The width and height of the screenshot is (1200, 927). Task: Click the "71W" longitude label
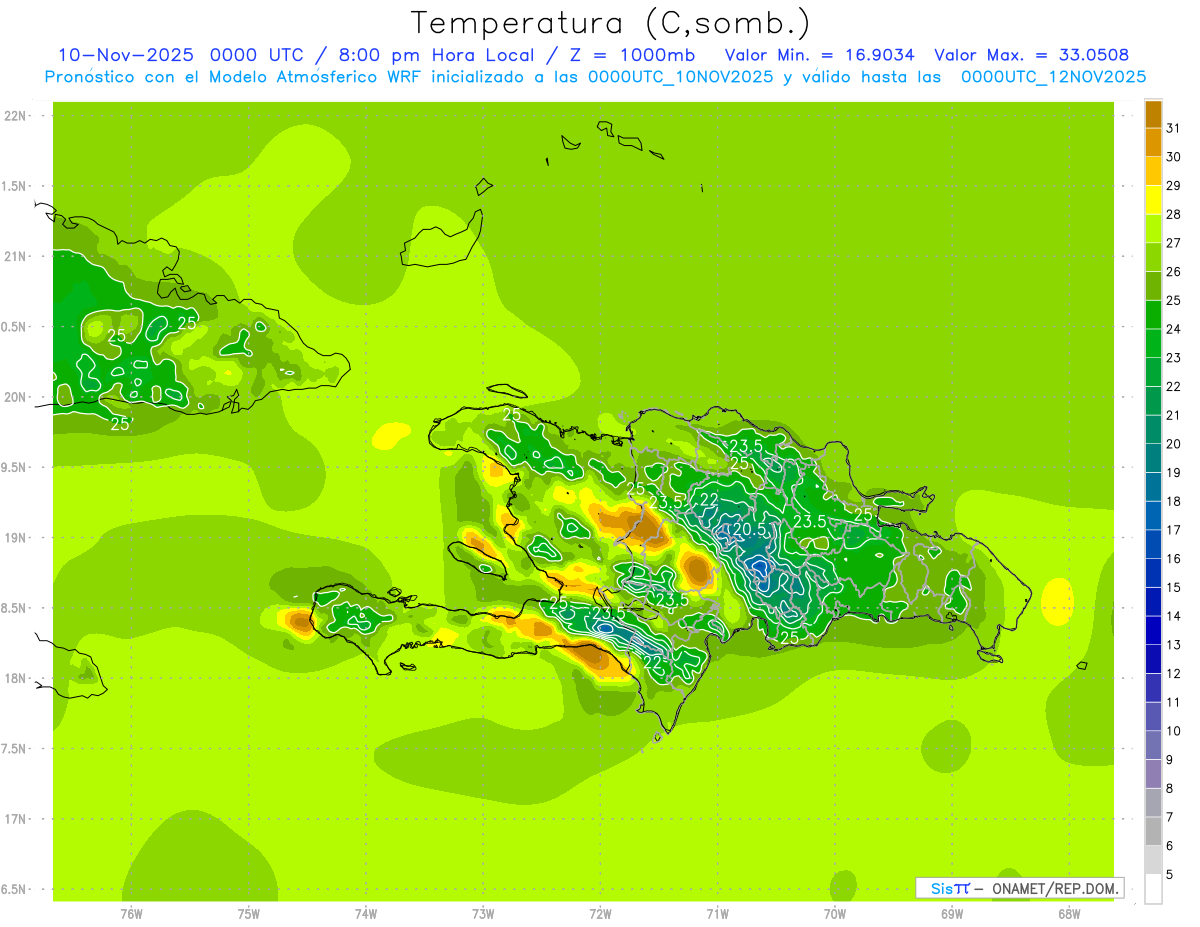(717, 913)
